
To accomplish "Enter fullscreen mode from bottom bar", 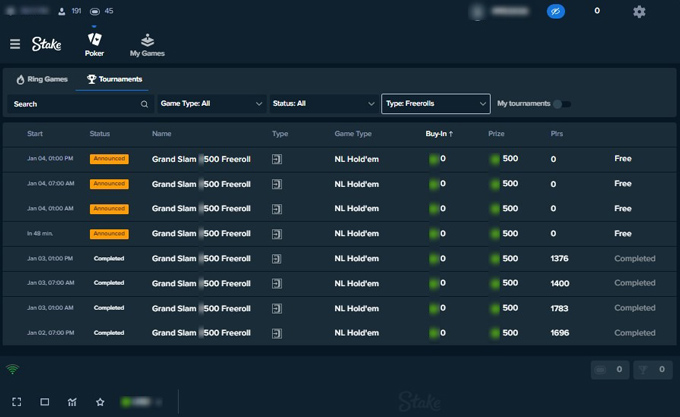I will point(17,402).
